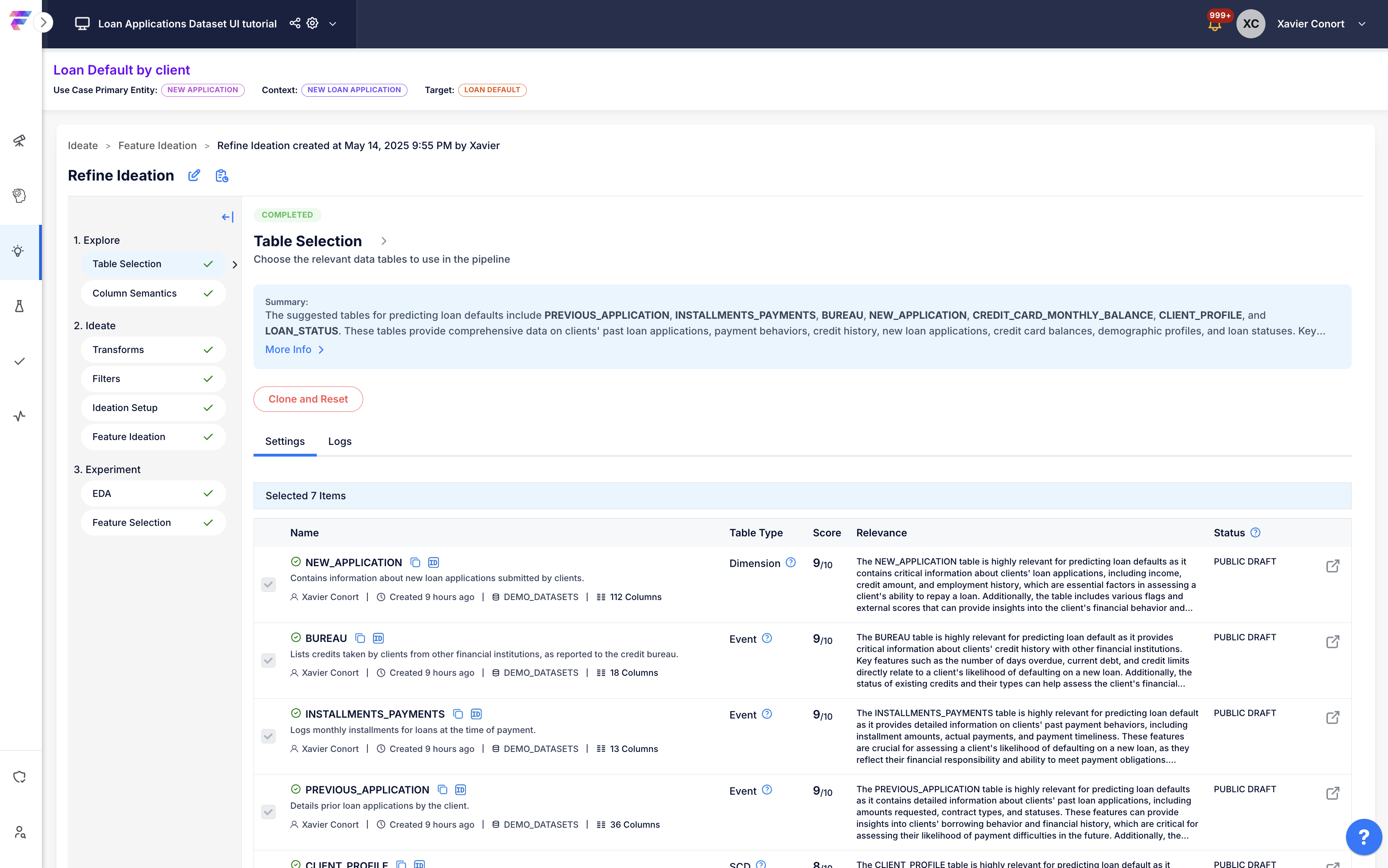Toggle the BUREAU row checkbox
Screen dimensions: 1388x868
[x=268, y=660]
